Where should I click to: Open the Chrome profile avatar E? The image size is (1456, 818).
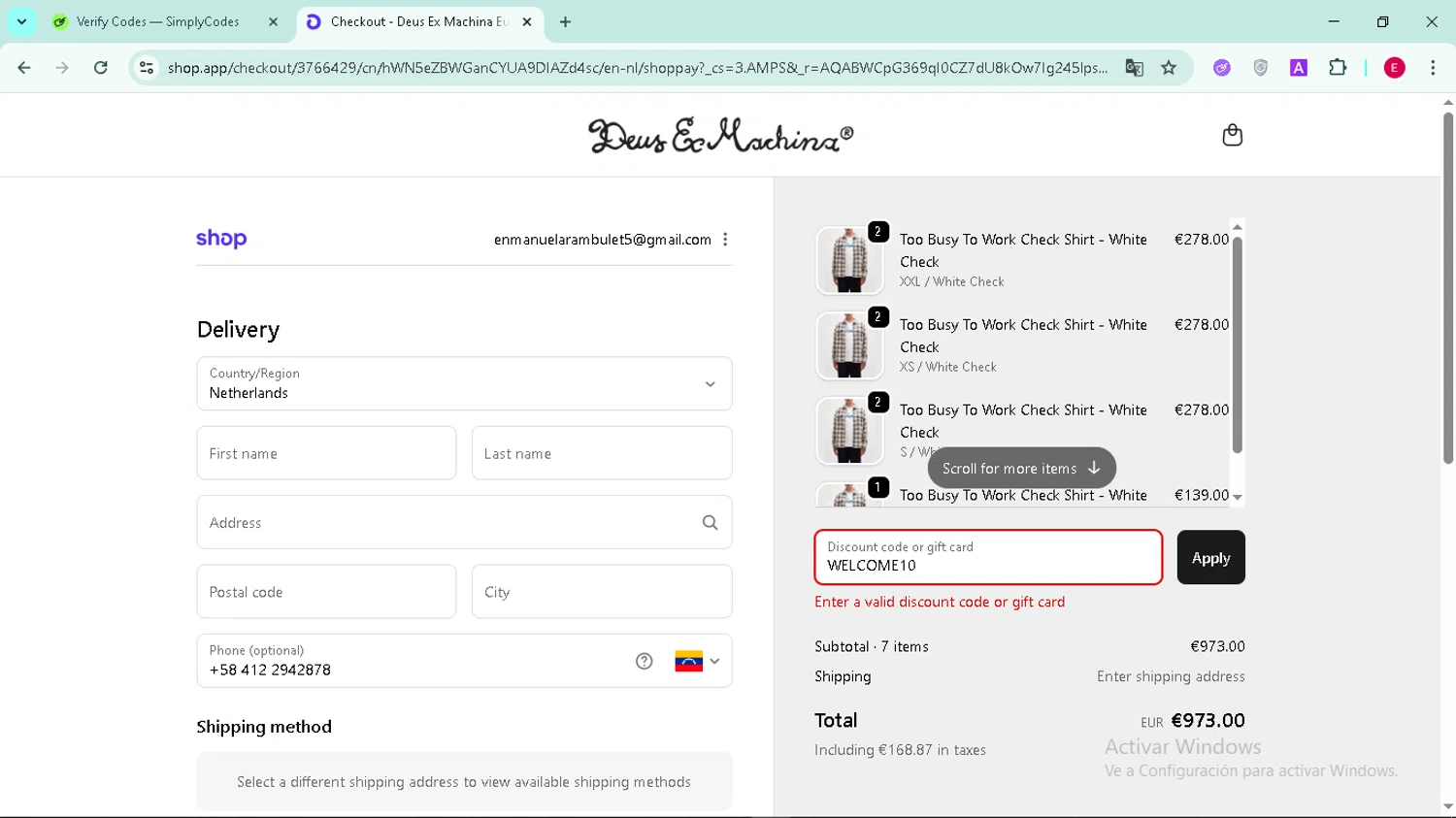click(x=1394, y=68)
